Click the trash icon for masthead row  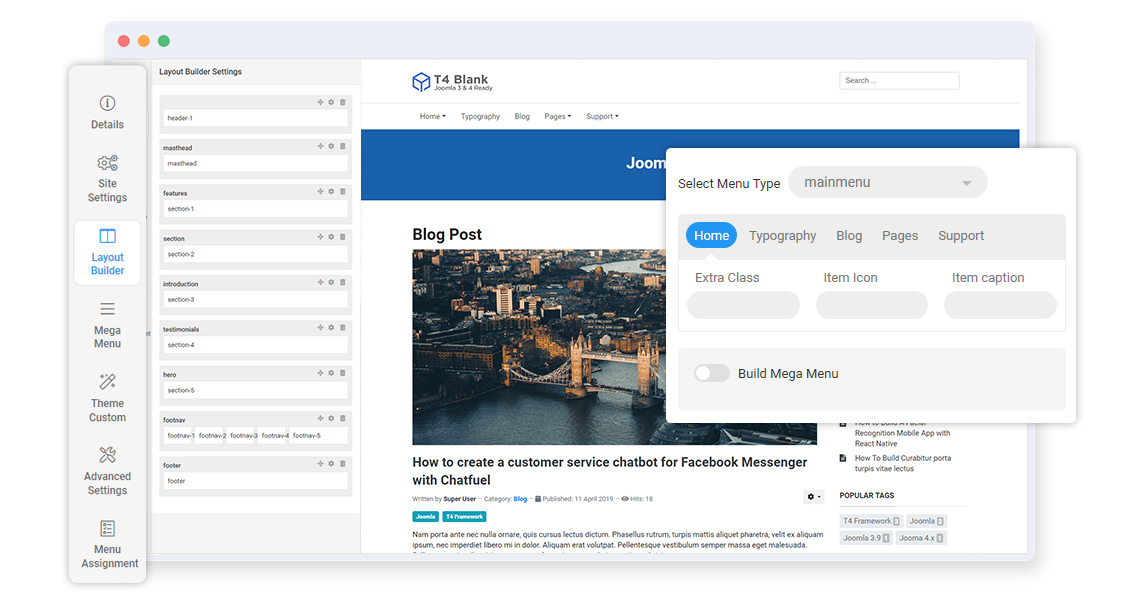tap(343, 147)
